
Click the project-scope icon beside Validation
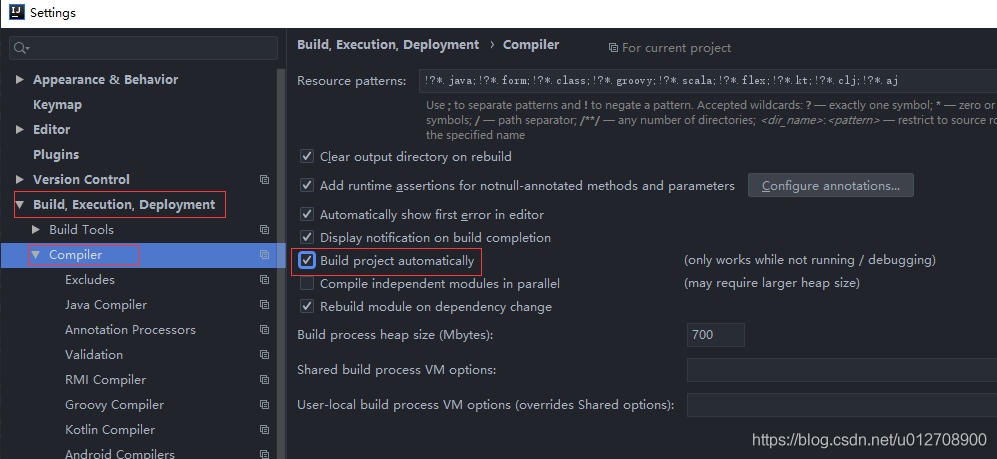[264, 355]
